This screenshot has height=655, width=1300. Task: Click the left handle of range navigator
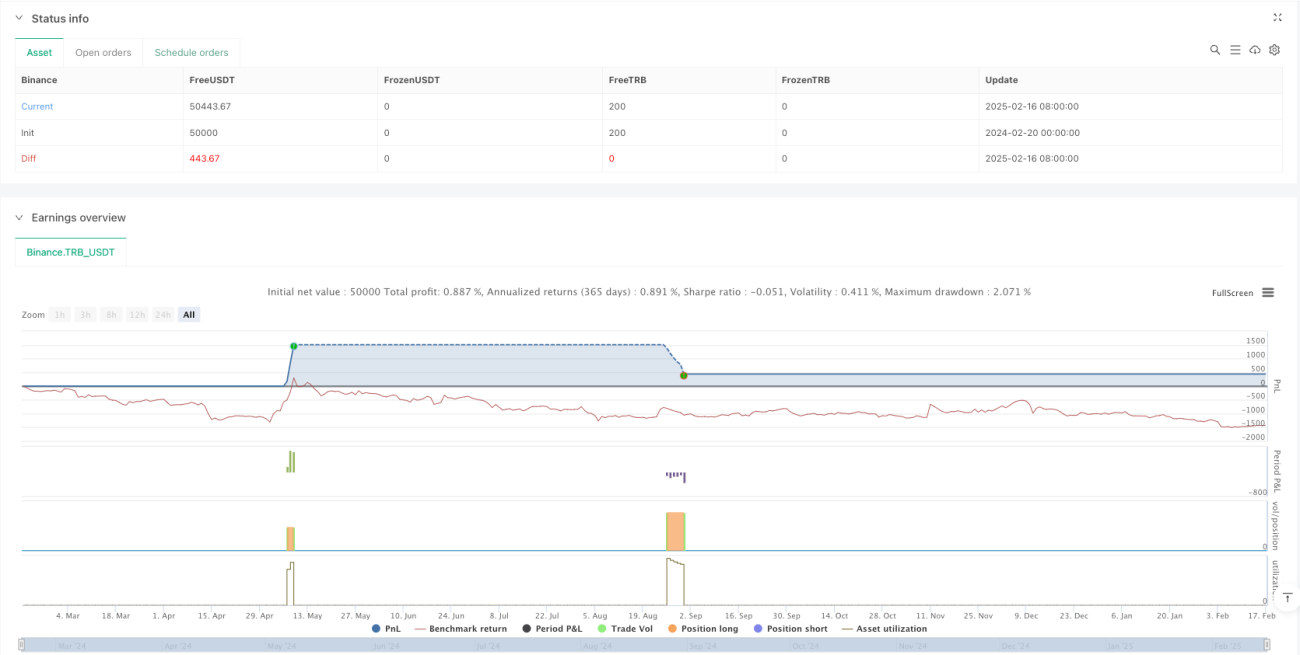tap(23, 646)
